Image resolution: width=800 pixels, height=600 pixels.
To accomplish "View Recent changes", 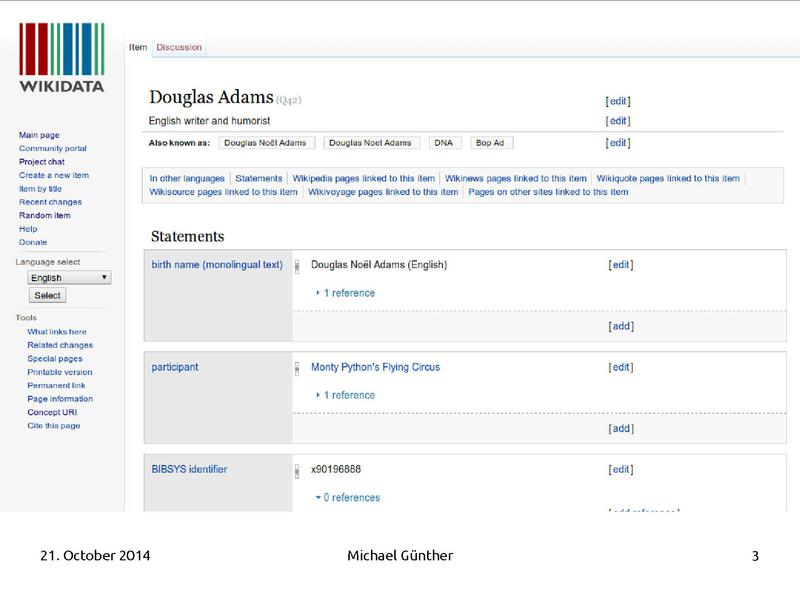I will 51,202.
